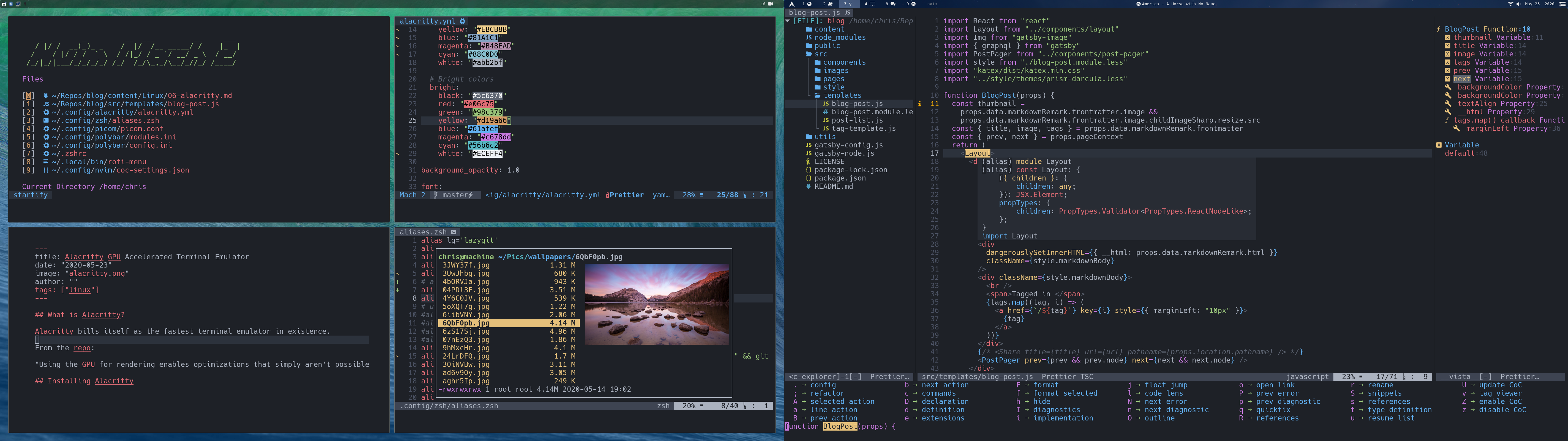This screenshot has width=1568, height=441.
Task: Click the Bluetooth tray icon
Action: click(x=11, y=4)
